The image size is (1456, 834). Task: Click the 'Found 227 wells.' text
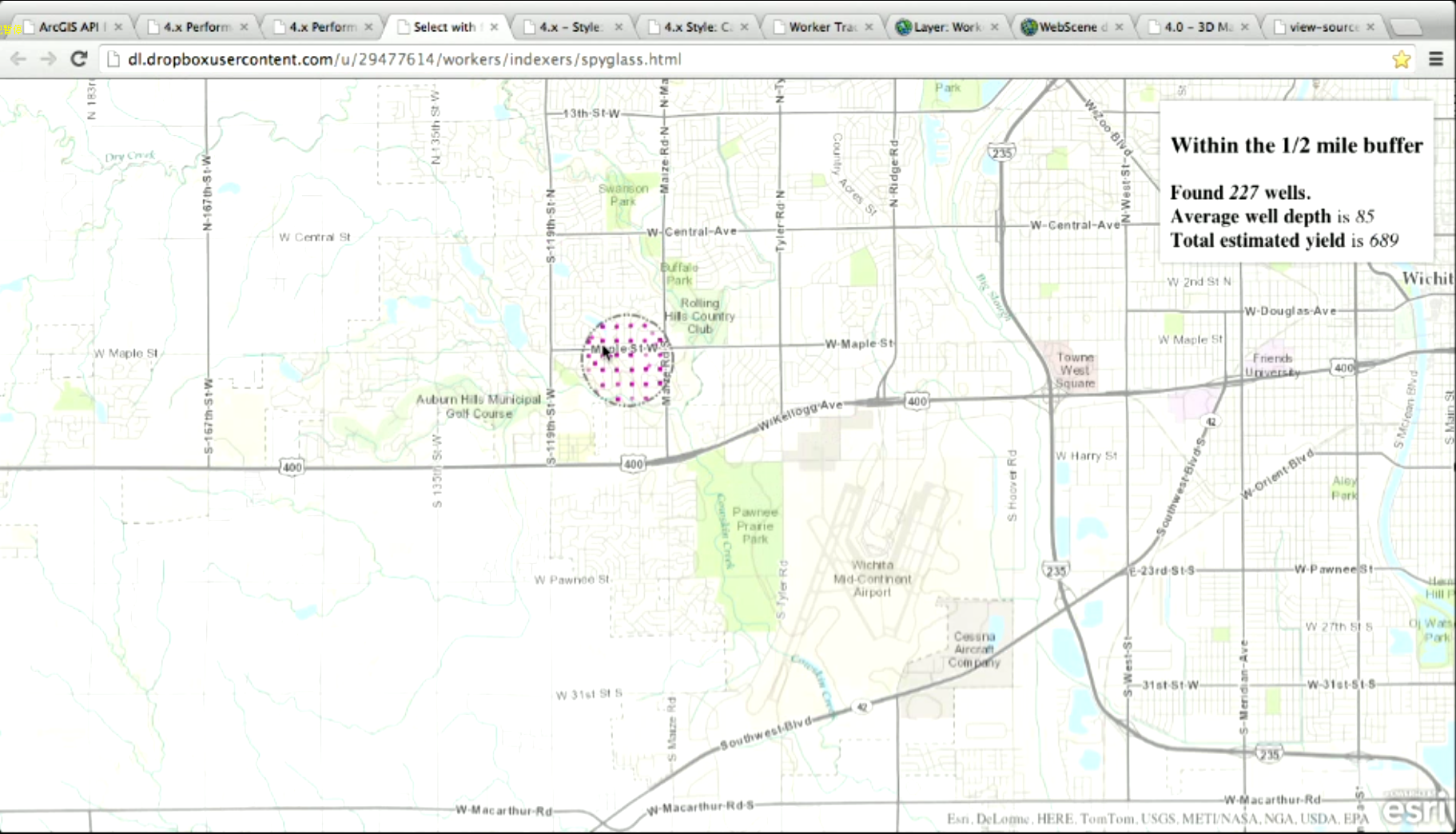tap(1240, 193)
